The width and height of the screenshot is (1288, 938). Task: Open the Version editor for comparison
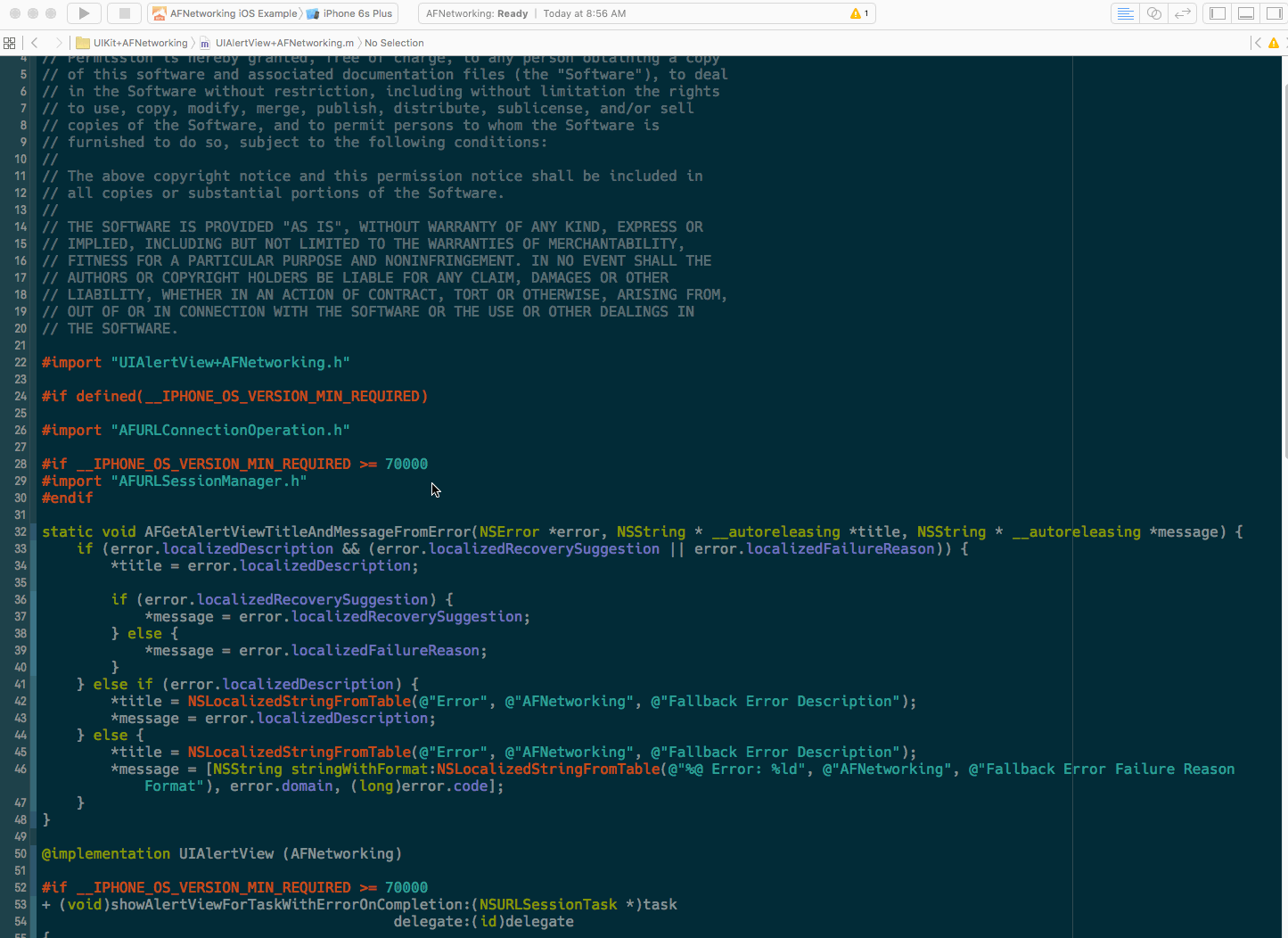click(1183, 12)
